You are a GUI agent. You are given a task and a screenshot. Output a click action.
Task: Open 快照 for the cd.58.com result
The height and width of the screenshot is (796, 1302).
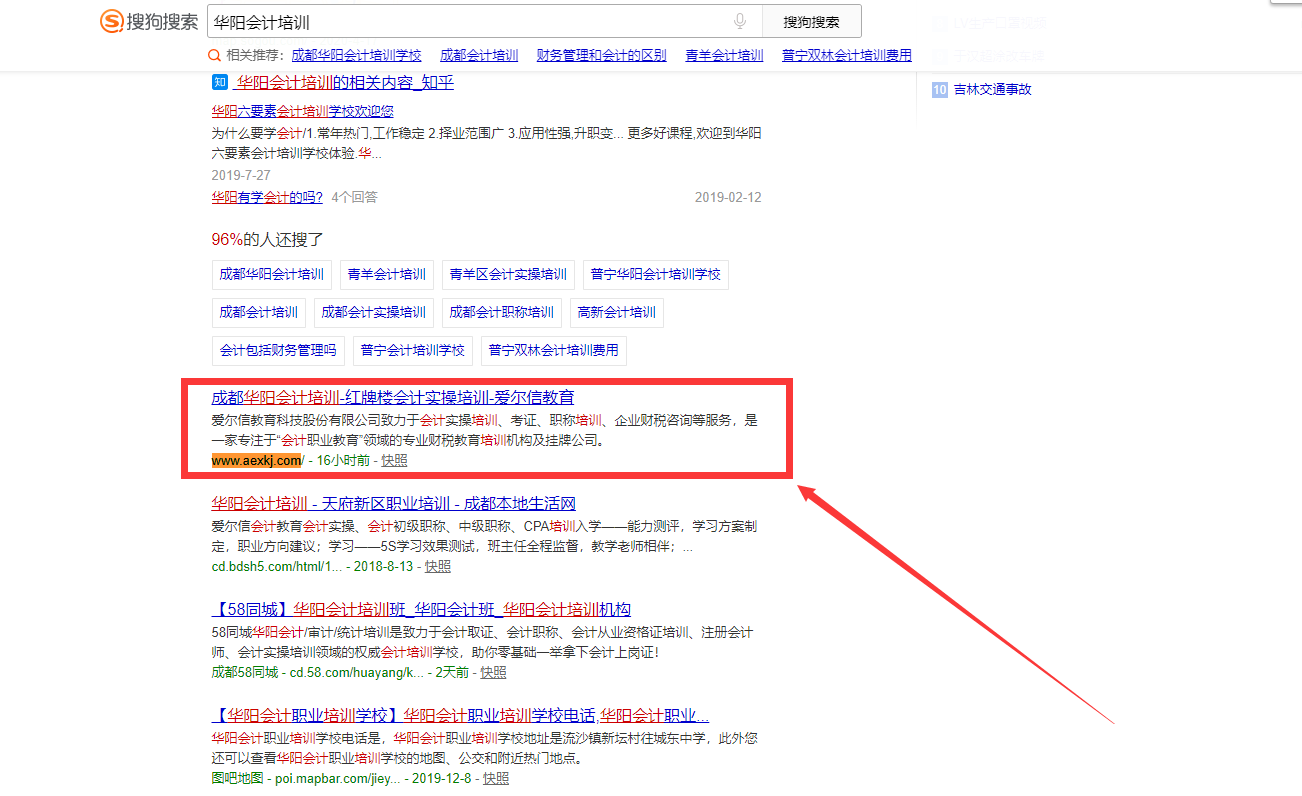494,672
